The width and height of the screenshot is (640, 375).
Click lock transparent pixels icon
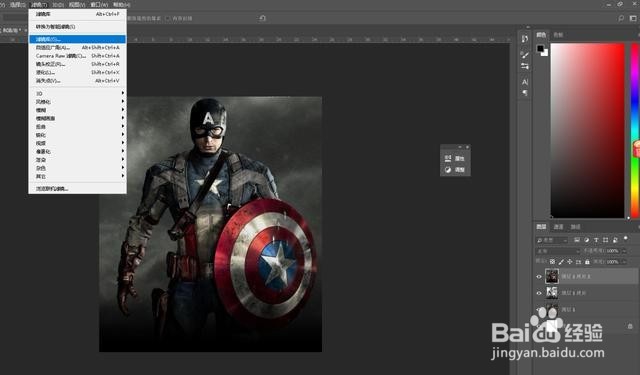pyautogui.click(x=552, y=262)
